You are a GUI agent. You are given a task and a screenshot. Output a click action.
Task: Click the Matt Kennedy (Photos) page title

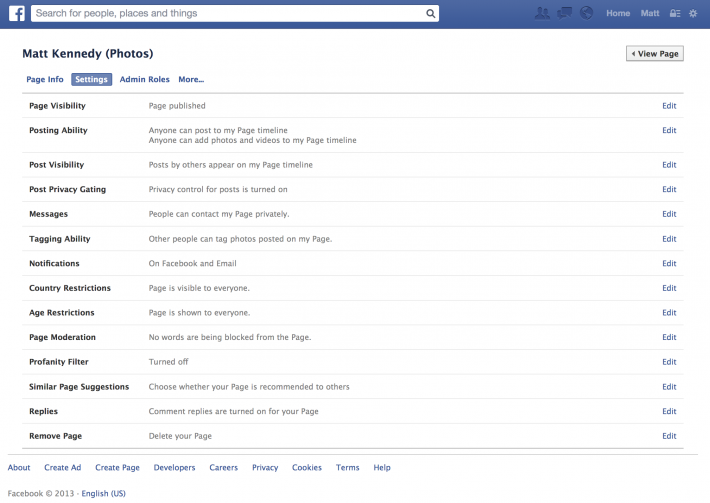(88, 53)
